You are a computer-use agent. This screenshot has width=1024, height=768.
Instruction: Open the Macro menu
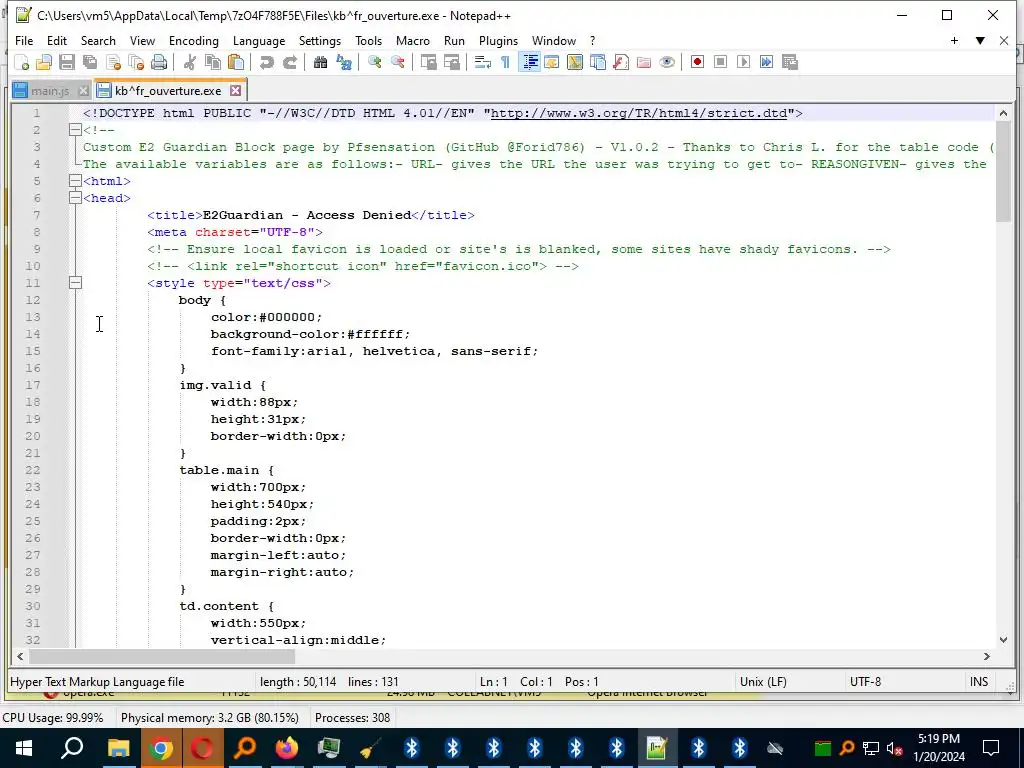coord(413,40)
